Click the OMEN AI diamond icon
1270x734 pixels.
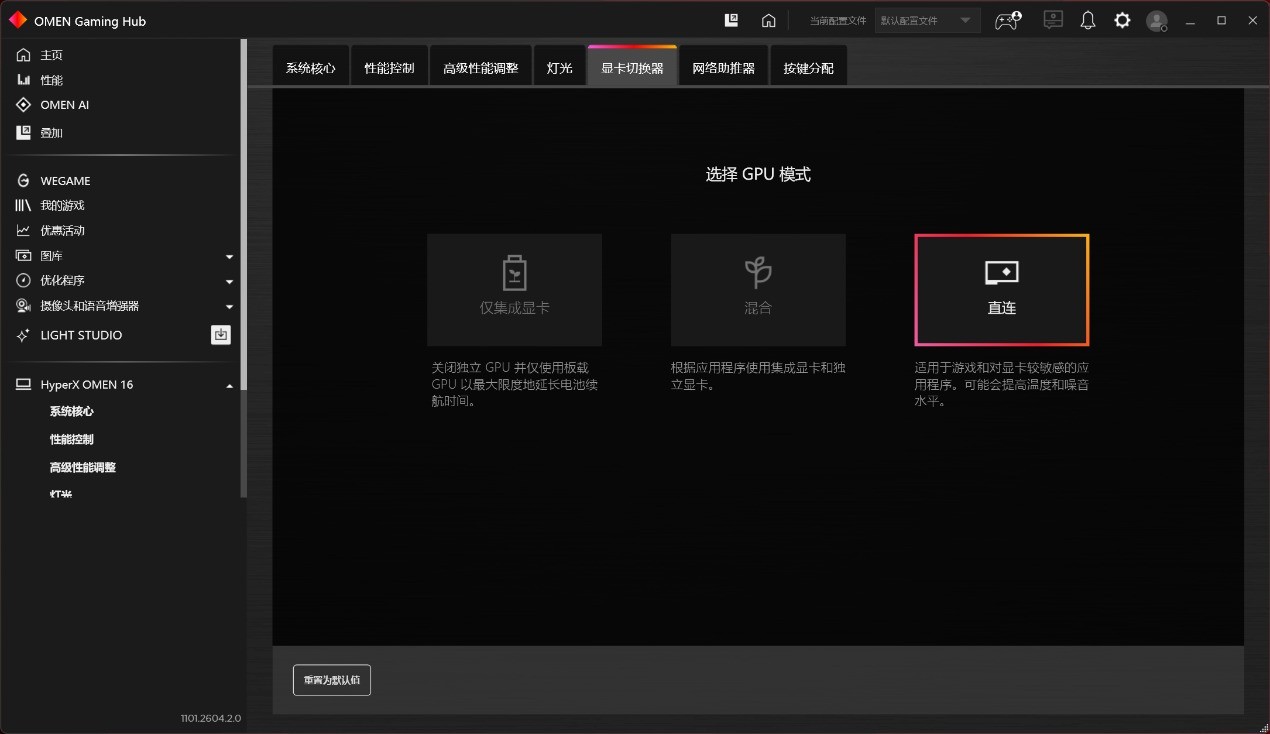point(24,105)
